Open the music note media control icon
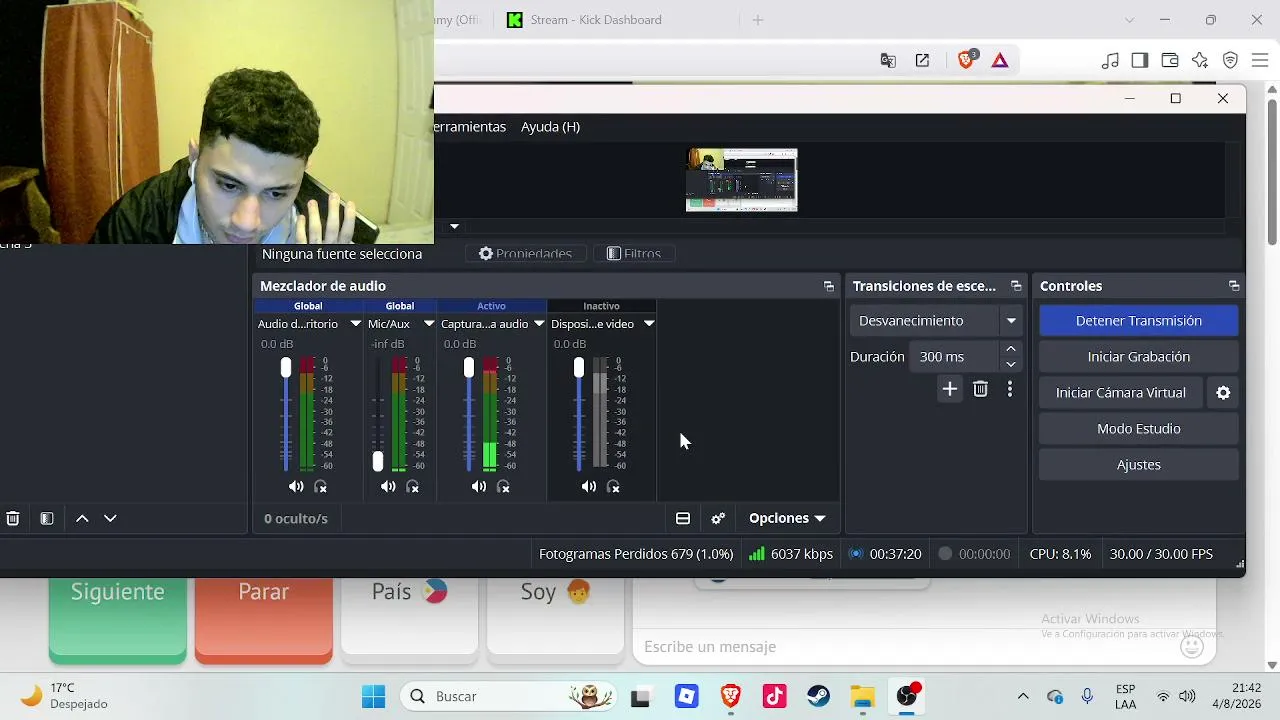This screenshot has width=1280, height=720. click(1110, 61)
